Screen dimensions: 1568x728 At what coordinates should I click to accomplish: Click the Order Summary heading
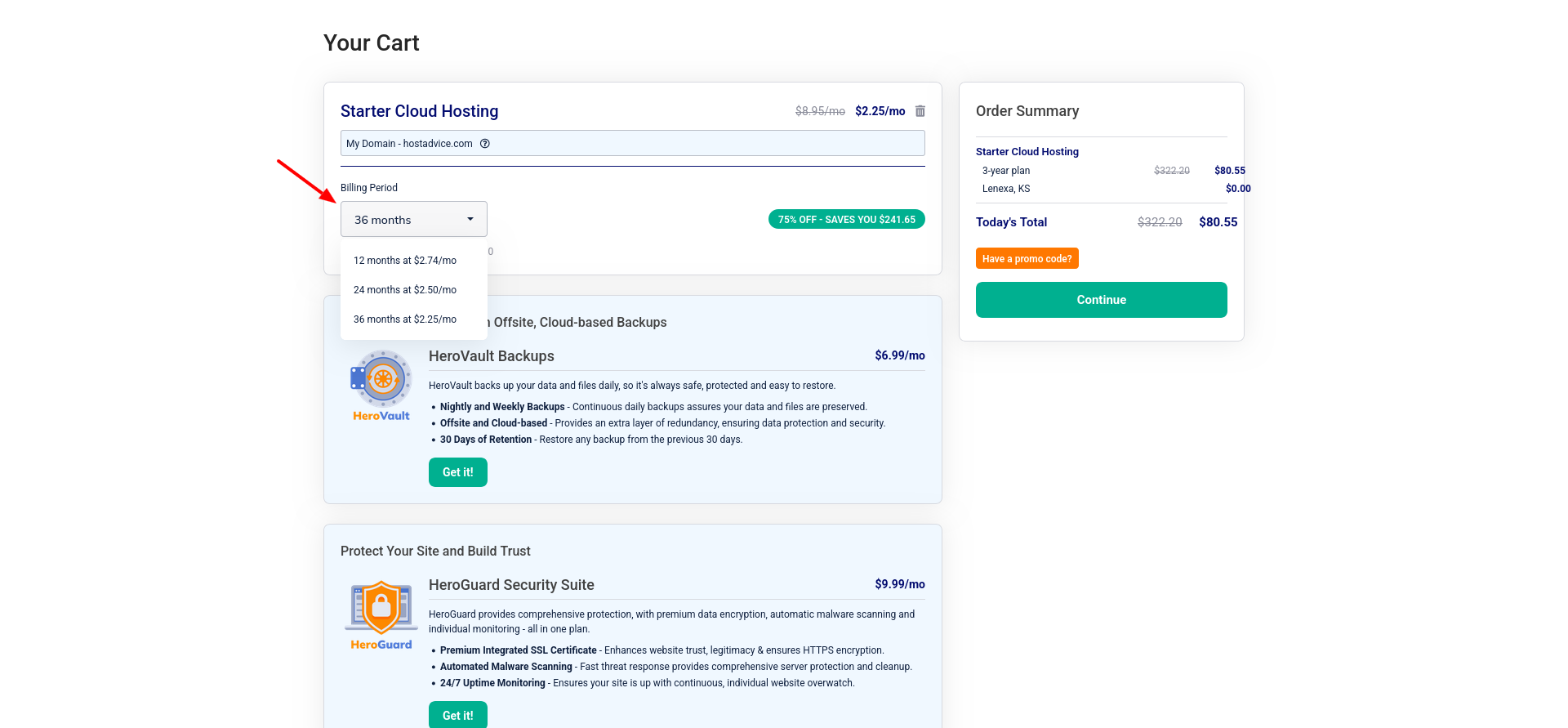pyautogui.click(x=1027, y=111)
